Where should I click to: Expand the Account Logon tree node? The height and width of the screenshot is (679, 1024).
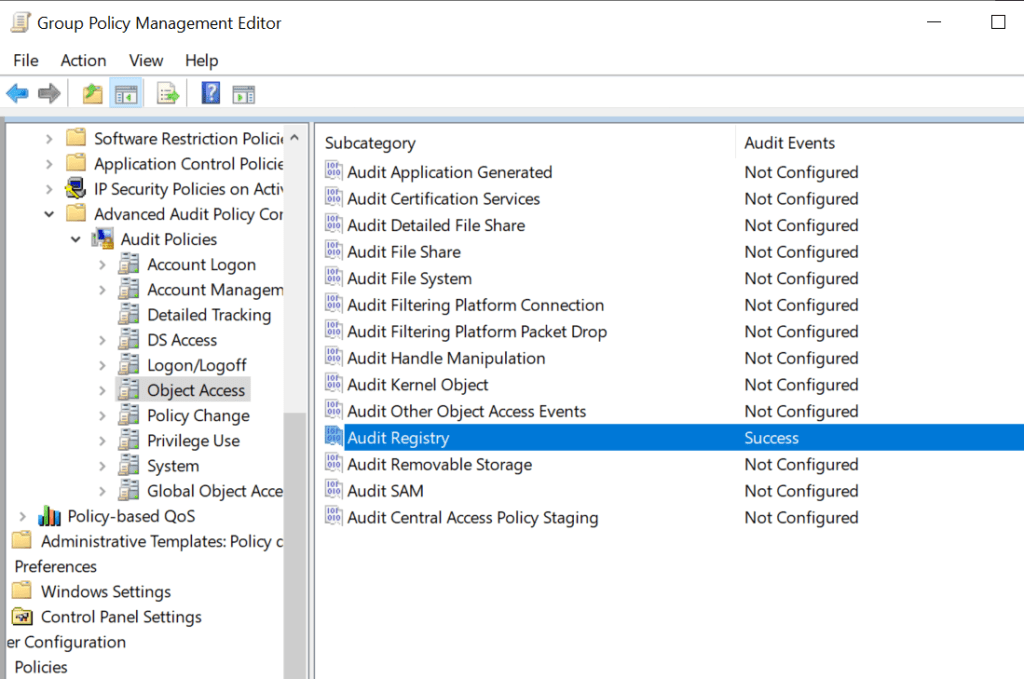(102, 265)
